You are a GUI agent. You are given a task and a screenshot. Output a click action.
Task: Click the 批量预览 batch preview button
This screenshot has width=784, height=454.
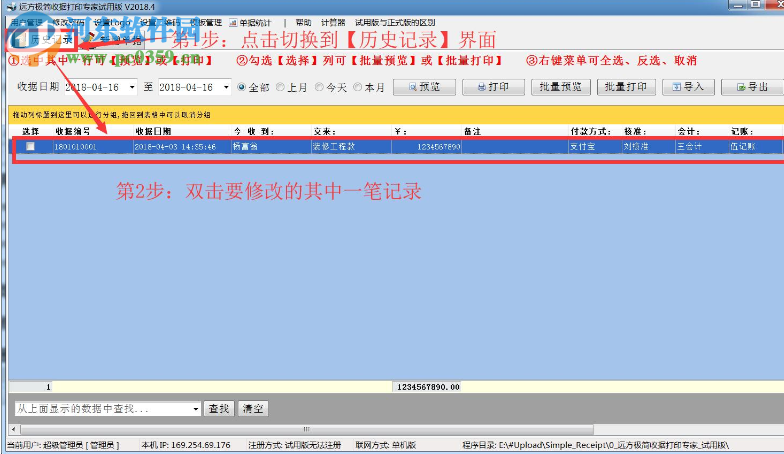[x=560, y=87]
